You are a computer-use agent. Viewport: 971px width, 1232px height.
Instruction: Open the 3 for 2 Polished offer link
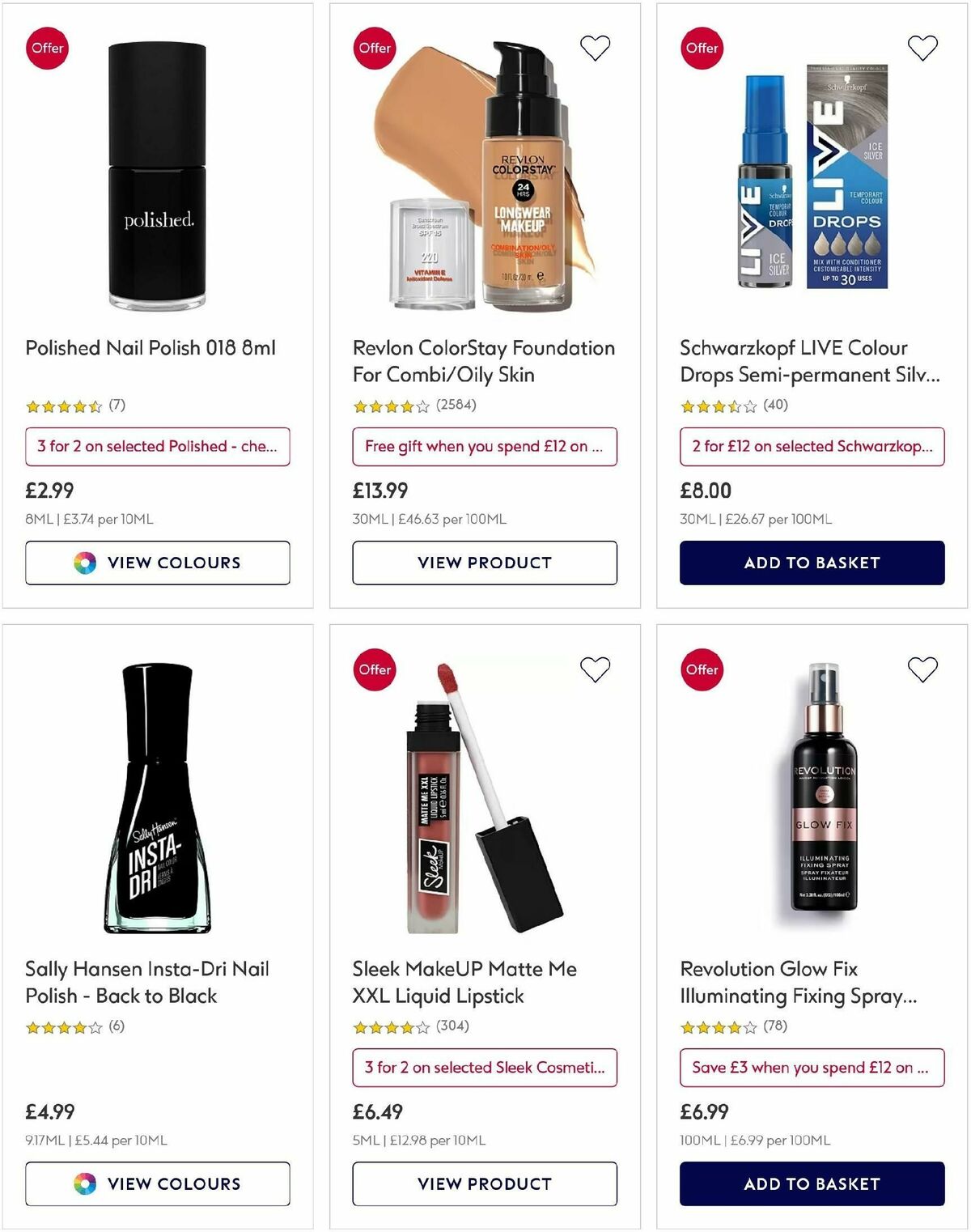(x=157, y=446)
